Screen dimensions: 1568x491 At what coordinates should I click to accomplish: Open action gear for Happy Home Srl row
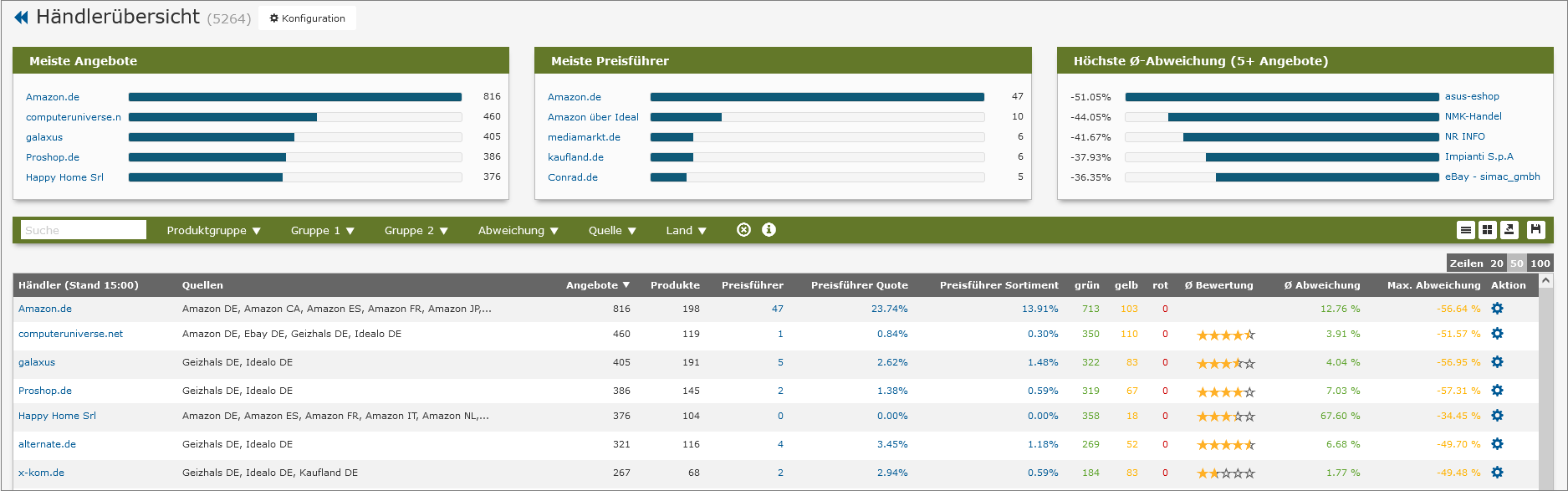click(x=1497, y=416)
